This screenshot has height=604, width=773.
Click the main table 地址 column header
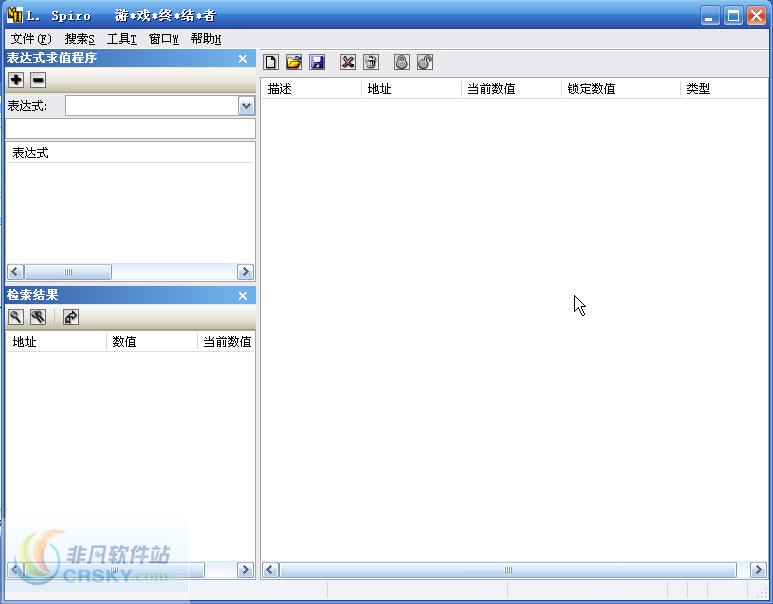coord(412,89)
